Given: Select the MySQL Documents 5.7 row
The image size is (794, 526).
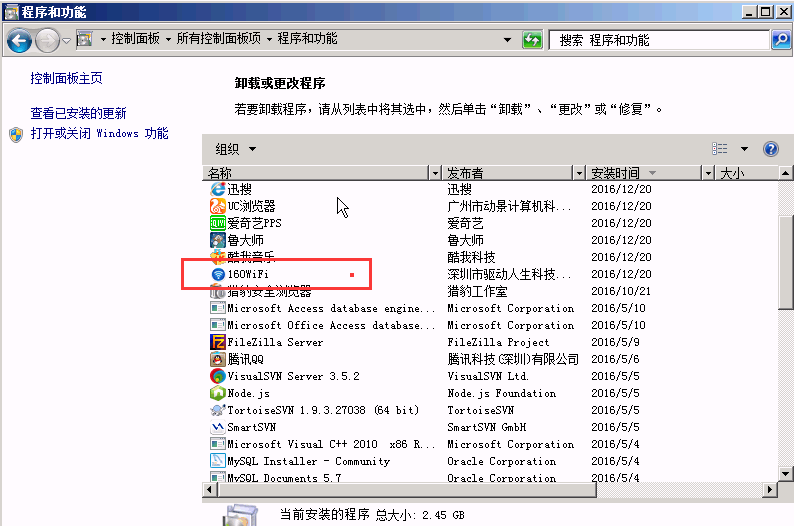Looking at the screenshot, I should click(x=492, y=478).
